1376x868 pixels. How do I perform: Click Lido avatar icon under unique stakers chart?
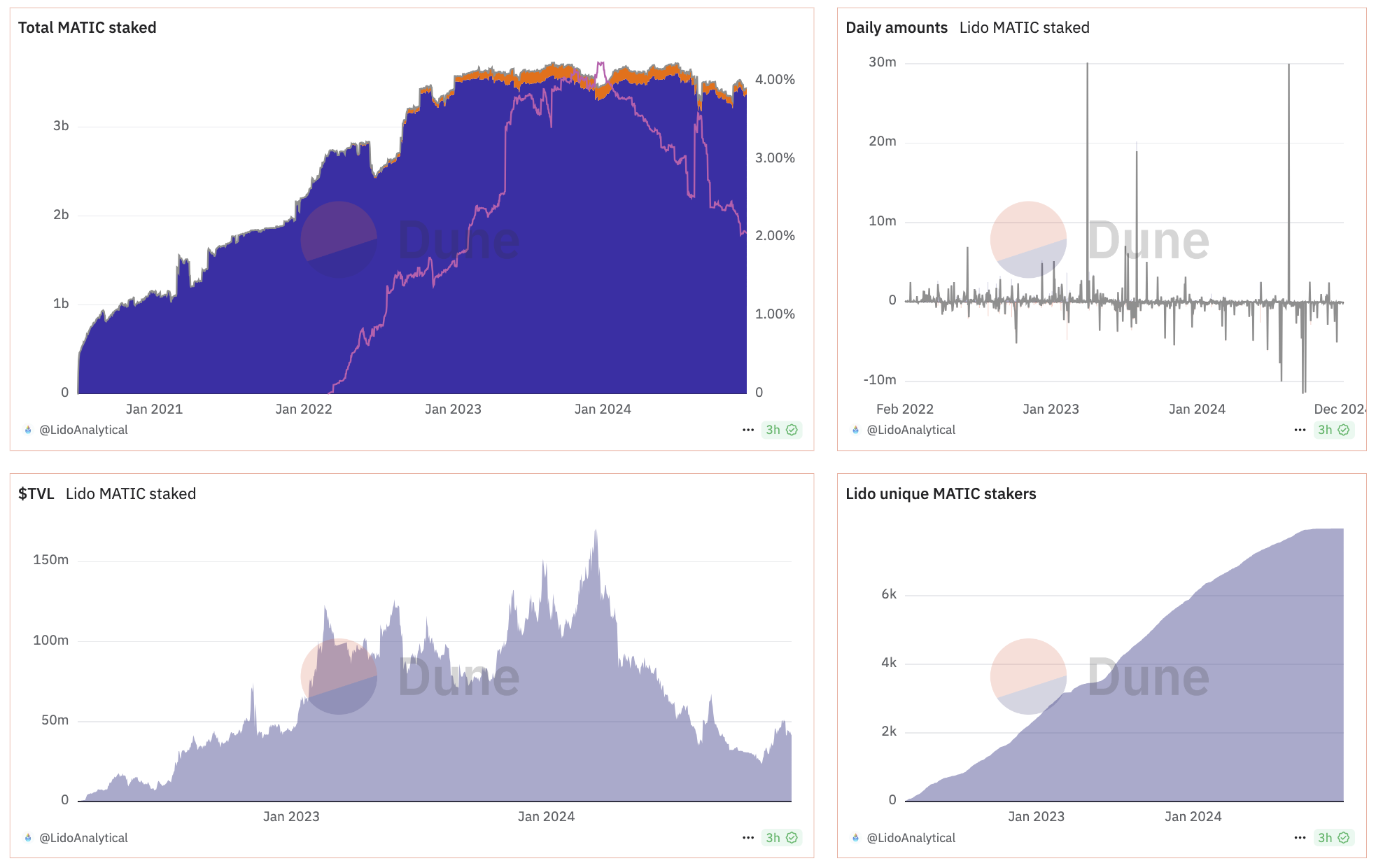pyautogui.click(x=855, y=837)
